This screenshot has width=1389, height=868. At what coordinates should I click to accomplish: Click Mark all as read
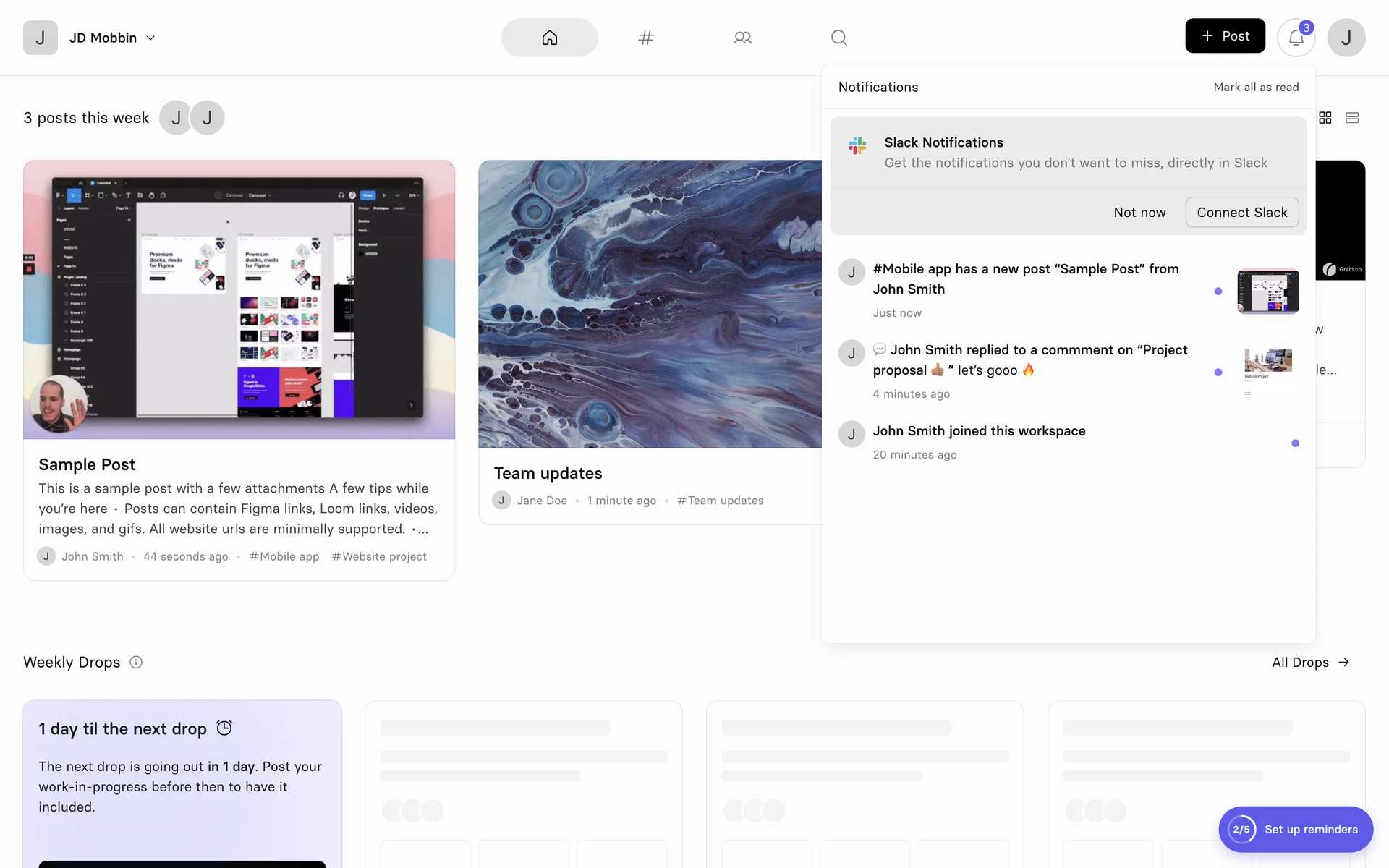tap(1256, 87)
